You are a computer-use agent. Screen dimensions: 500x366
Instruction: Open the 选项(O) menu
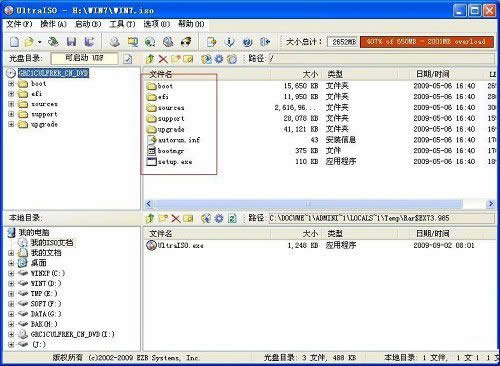pos(157,24)
